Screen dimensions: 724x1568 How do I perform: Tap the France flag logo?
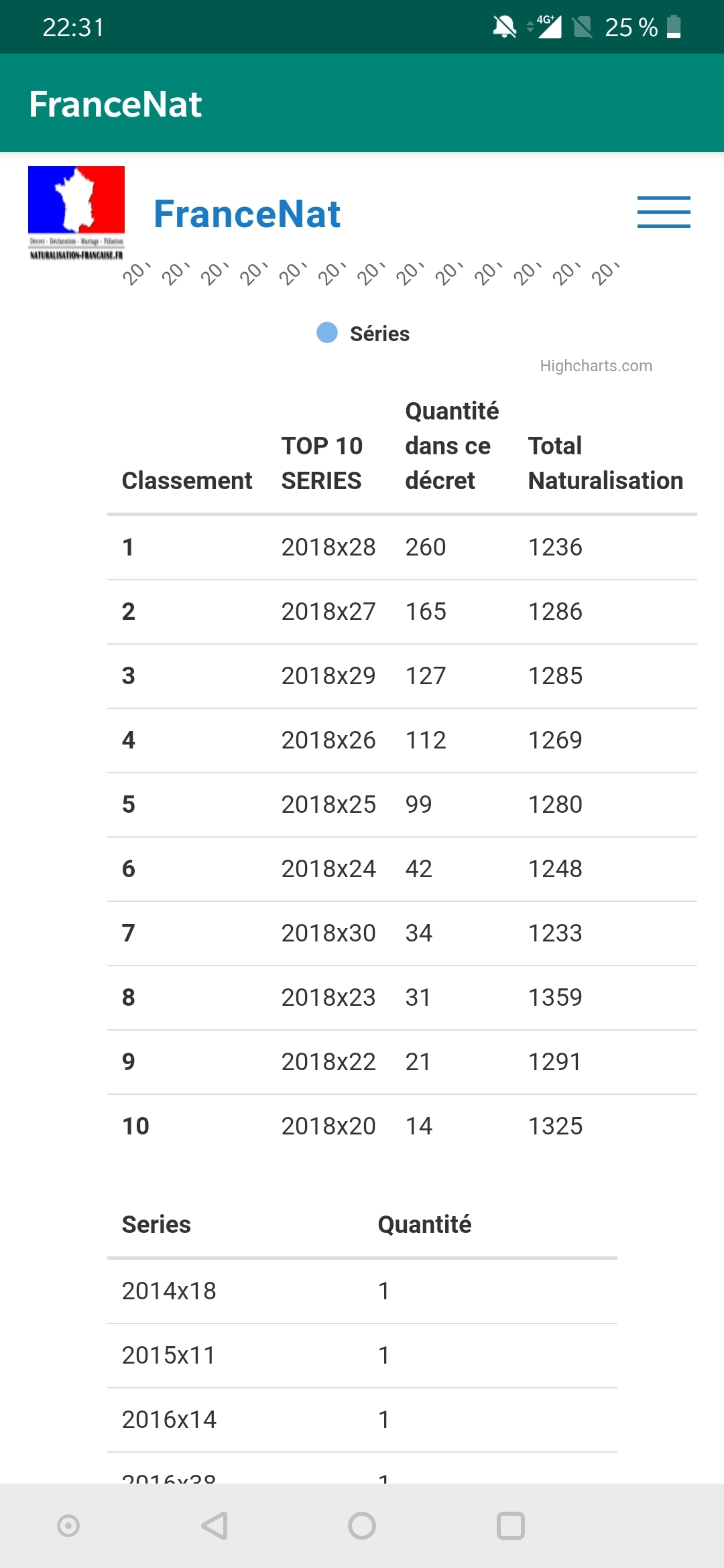click(x=76, y=213)
